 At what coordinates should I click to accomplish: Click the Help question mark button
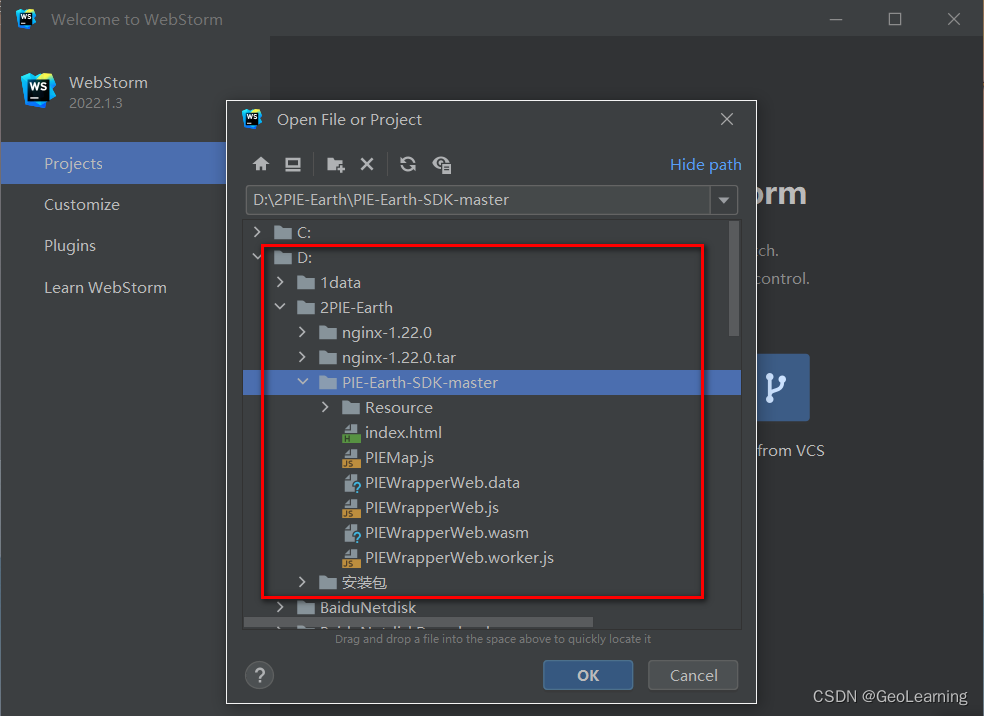click(x=259, y=675)
